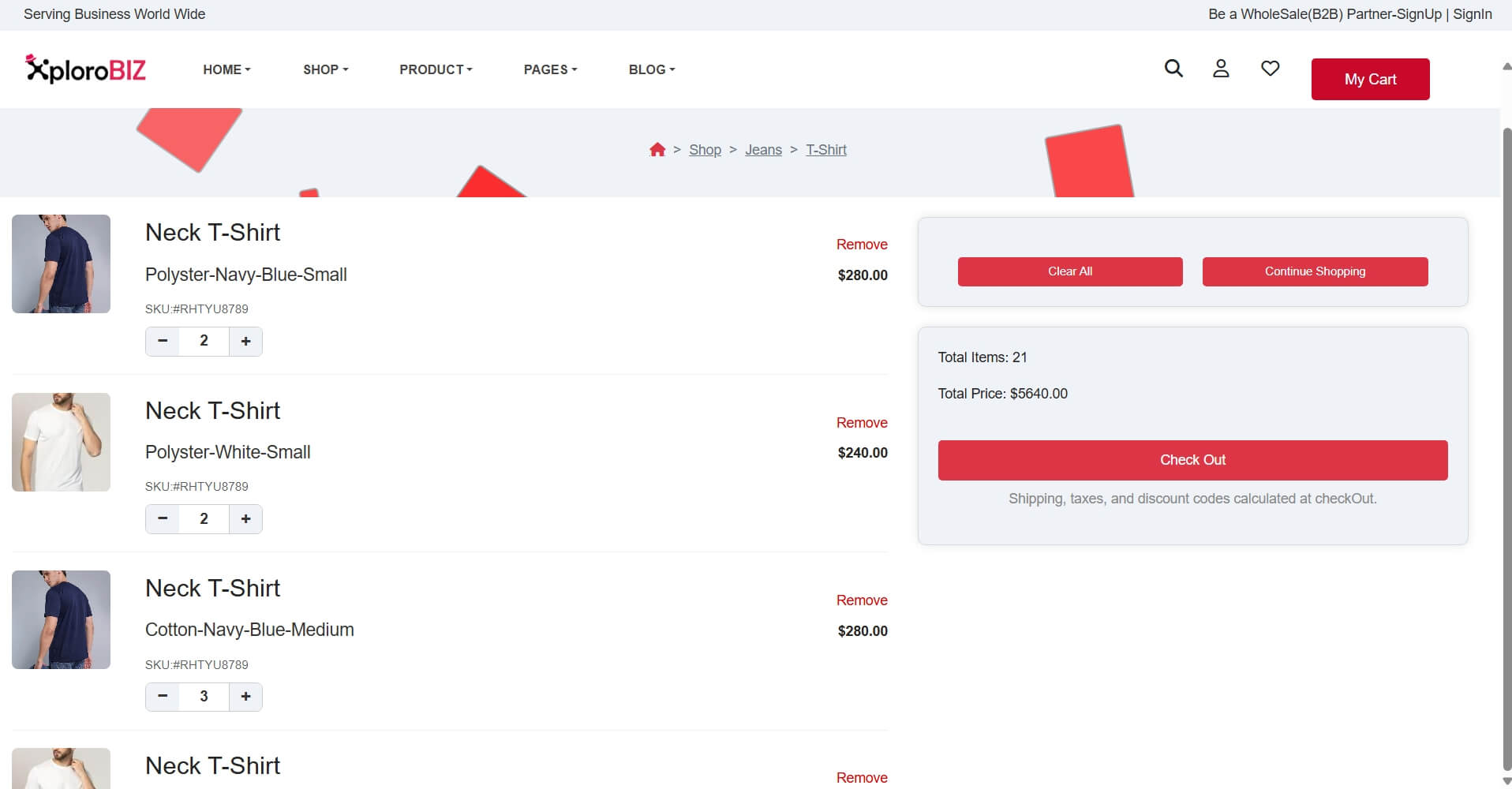
Task: Click the XploroBIZ logo
Action: pos(86,69)
